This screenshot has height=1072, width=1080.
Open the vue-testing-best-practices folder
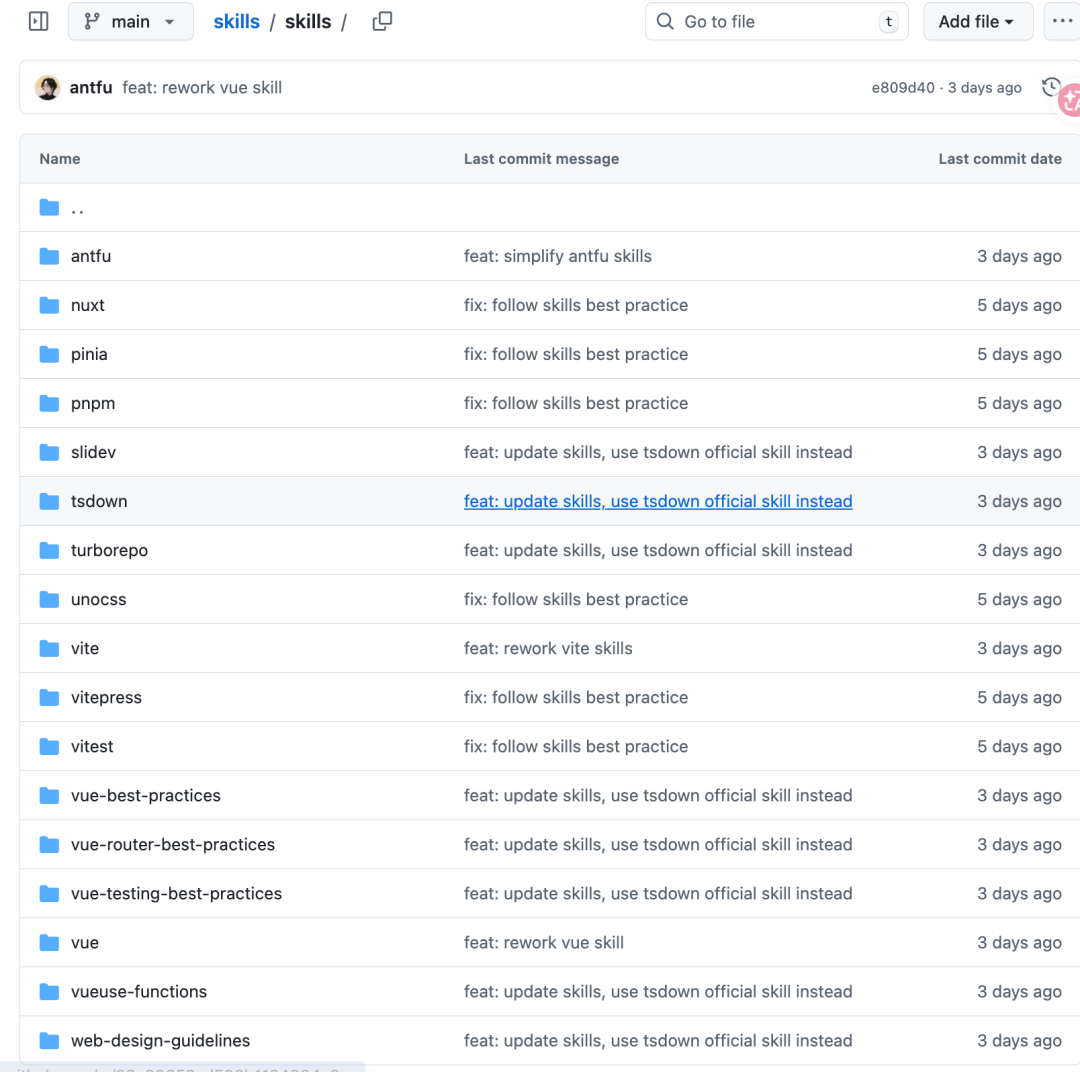pos(176,894)
